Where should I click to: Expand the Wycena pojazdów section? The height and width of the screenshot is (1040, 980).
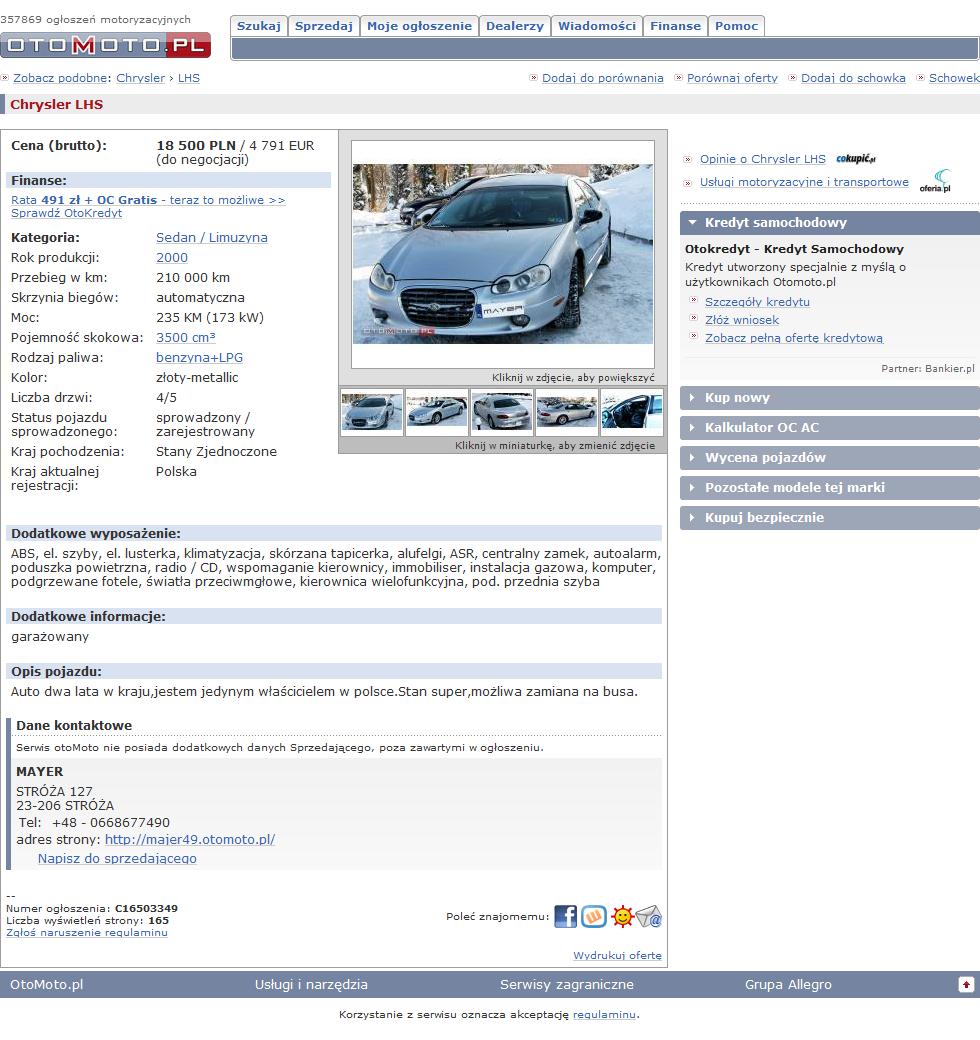(x=829, y=458)
